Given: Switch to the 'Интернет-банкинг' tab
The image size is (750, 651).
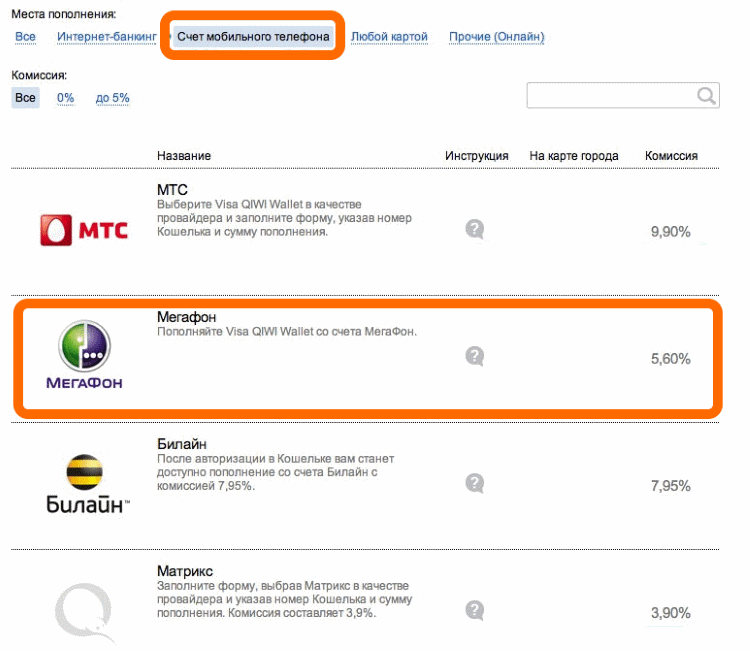Looking at the screenshot, I should coord(107,37).
